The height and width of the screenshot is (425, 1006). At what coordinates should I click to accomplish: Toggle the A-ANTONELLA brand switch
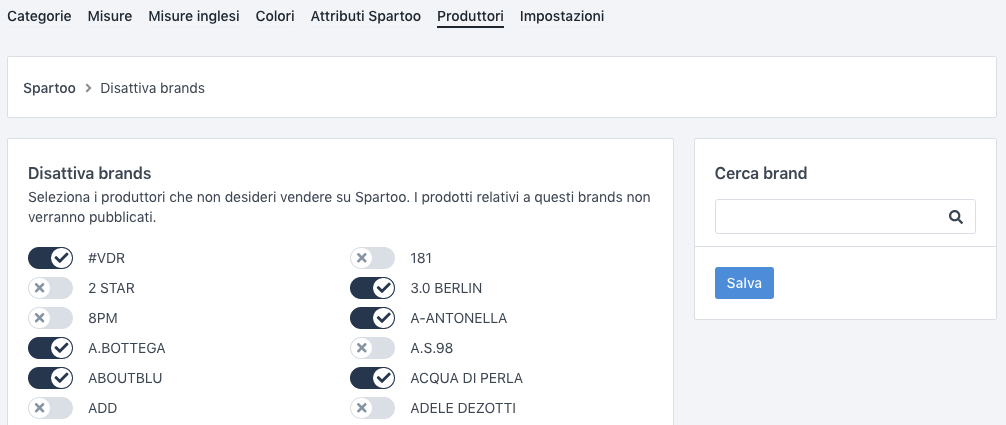(373, 318)
